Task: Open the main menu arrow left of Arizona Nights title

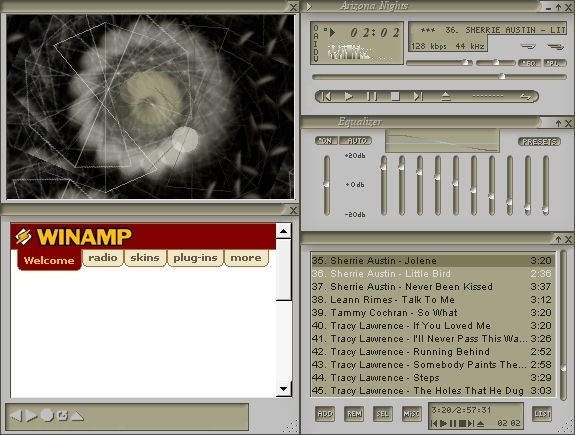Action: pyautogui.click(x=309, y=6)
